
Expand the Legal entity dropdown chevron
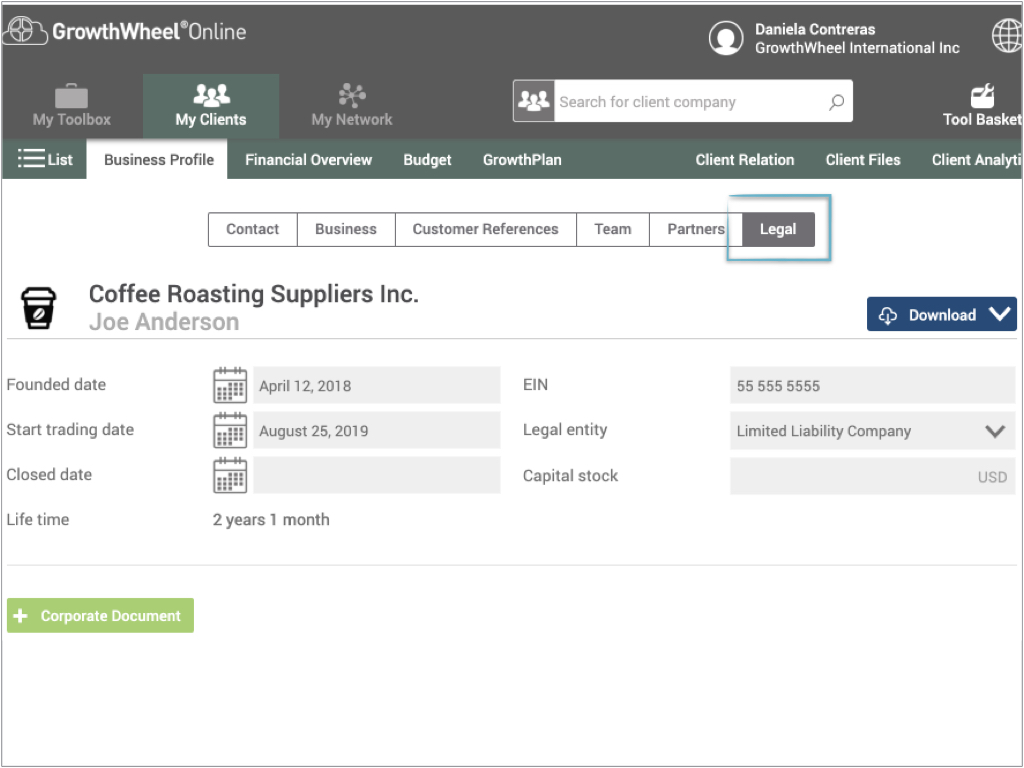tap(995, 431)
